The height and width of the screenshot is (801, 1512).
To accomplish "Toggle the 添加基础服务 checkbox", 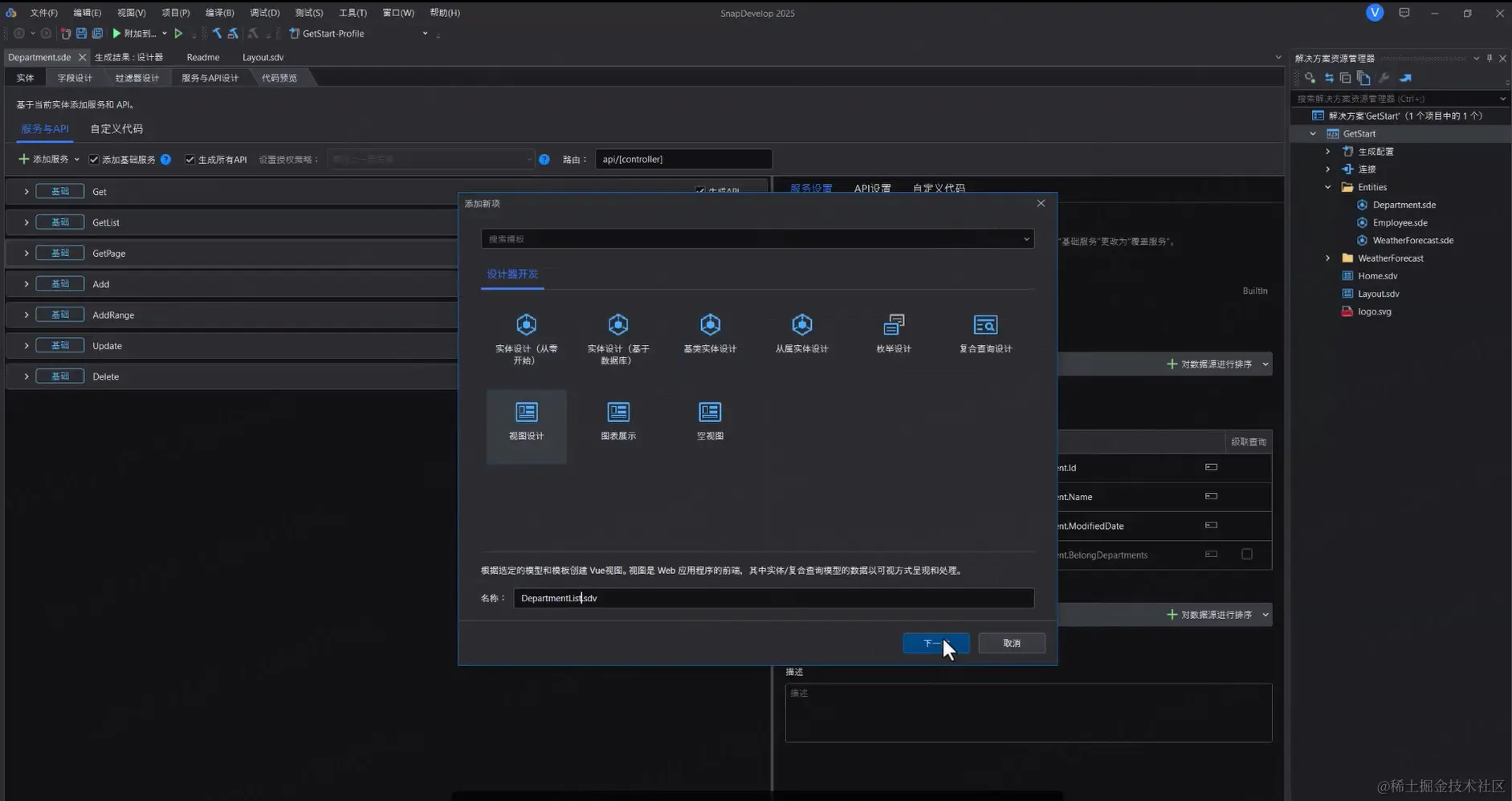I will point(94,160).
